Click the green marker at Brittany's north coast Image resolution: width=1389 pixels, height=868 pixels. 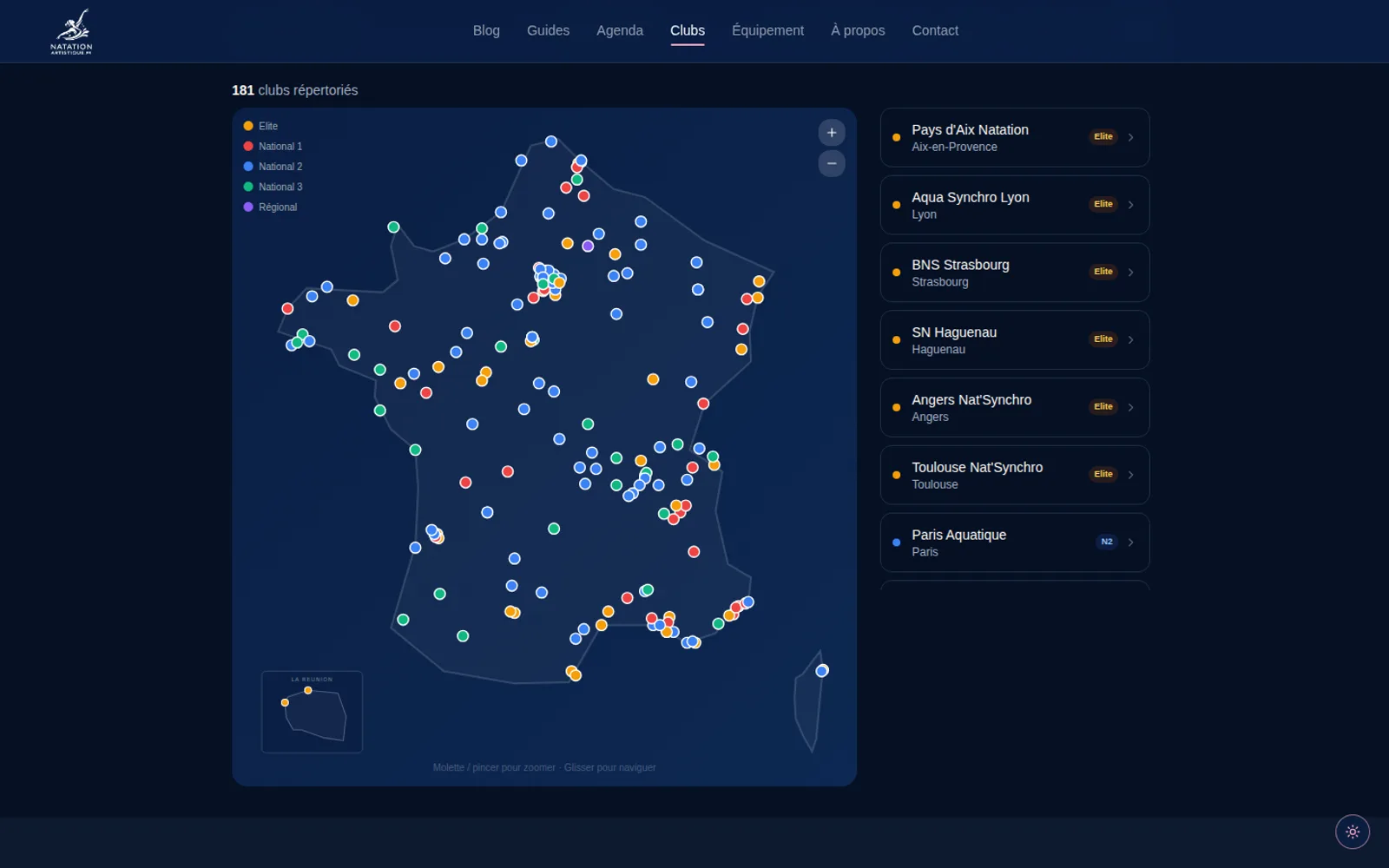tap(393, 227)
